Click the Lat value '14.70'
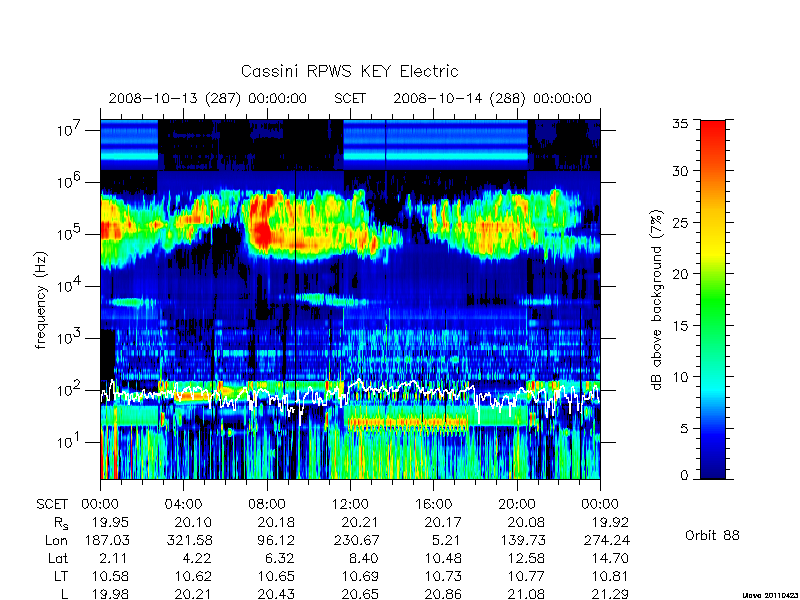800x600 pixels. click(x=610, y=558)
